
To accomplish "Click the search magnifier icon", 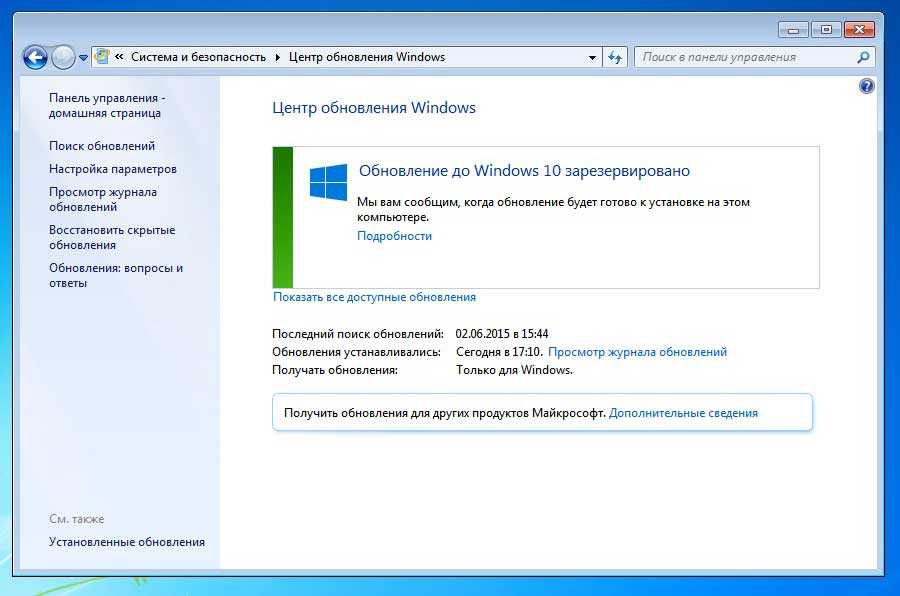I will (x=864, y=57).
